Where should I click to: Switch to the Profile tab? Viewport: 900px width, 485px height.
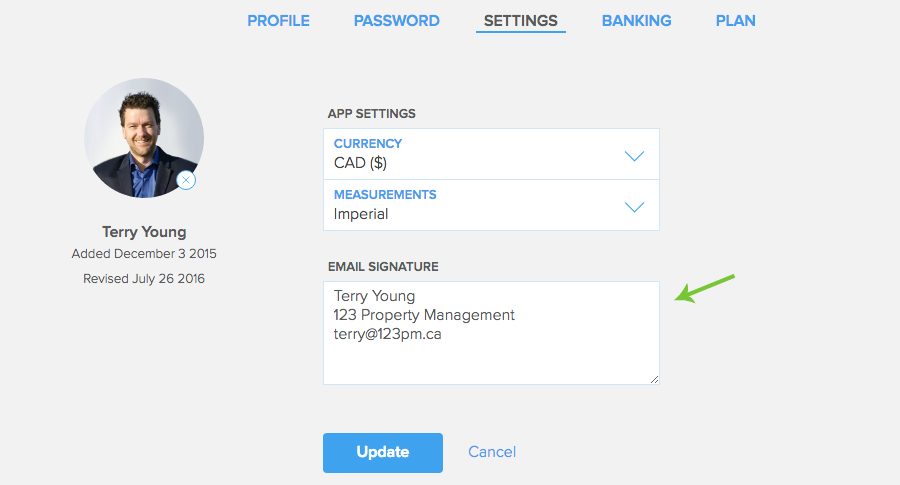(278, 21)
